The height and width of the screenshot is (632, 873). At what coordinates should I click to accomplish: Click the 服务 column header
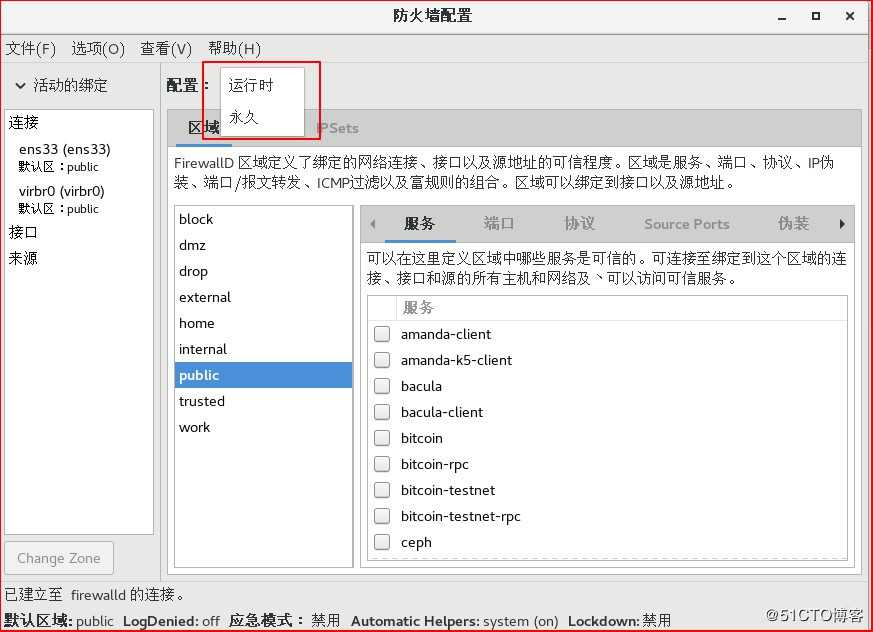(621, 307)
